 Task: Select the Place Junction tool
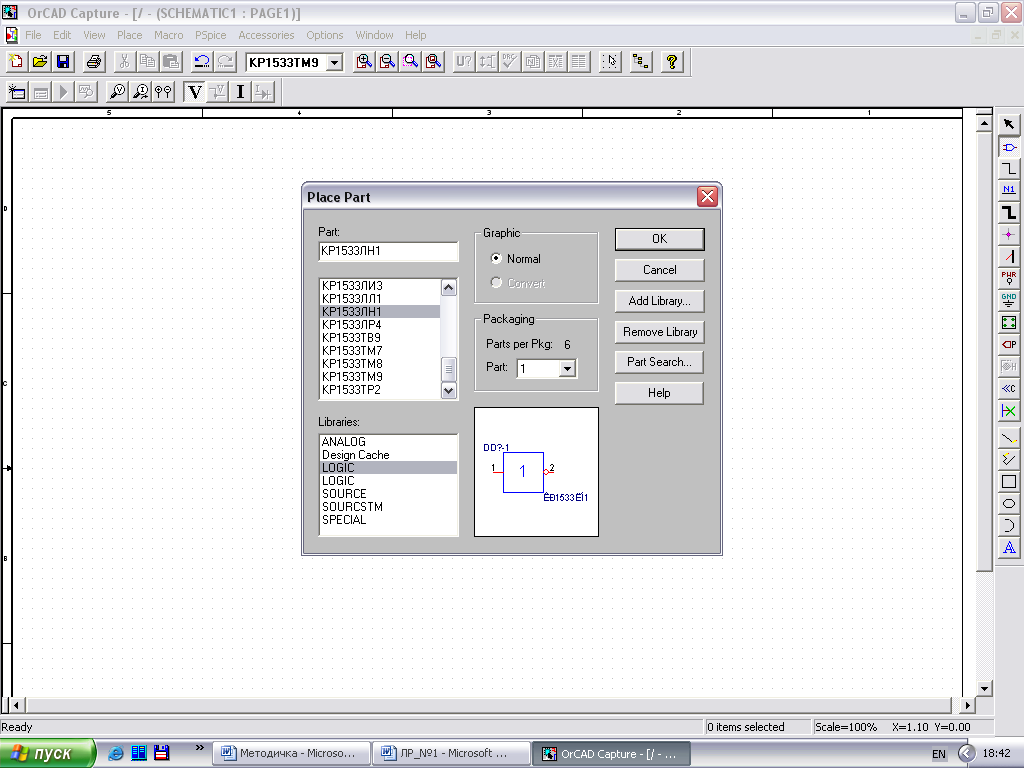coord(1009,234)
